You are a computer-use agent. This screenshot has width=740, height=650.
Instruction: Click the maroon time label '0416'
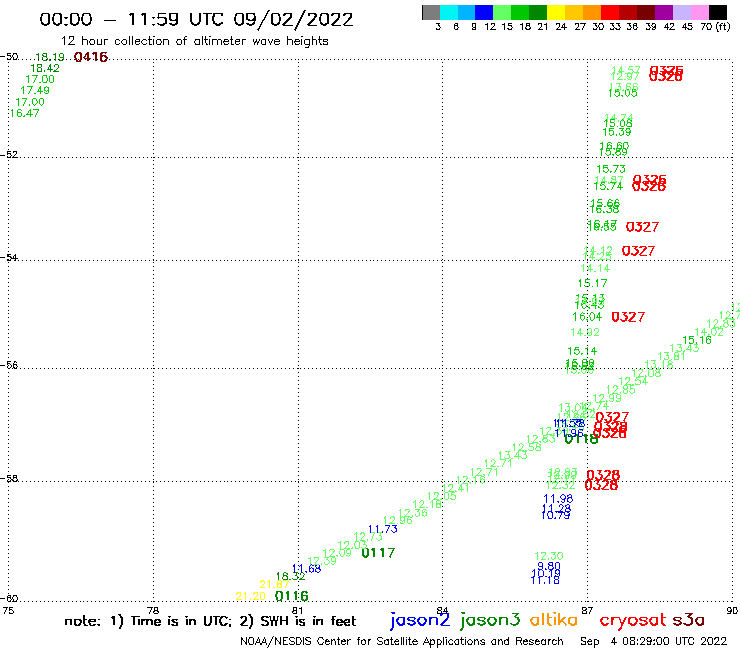[91, 57]
